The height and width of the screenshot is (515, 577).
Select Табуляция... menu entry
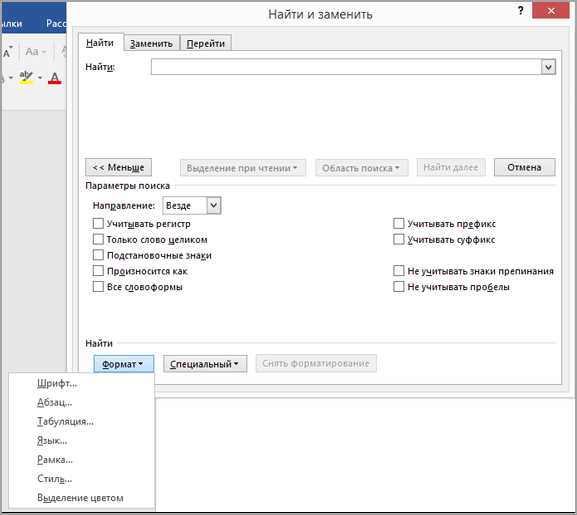[x=81, y=422]
